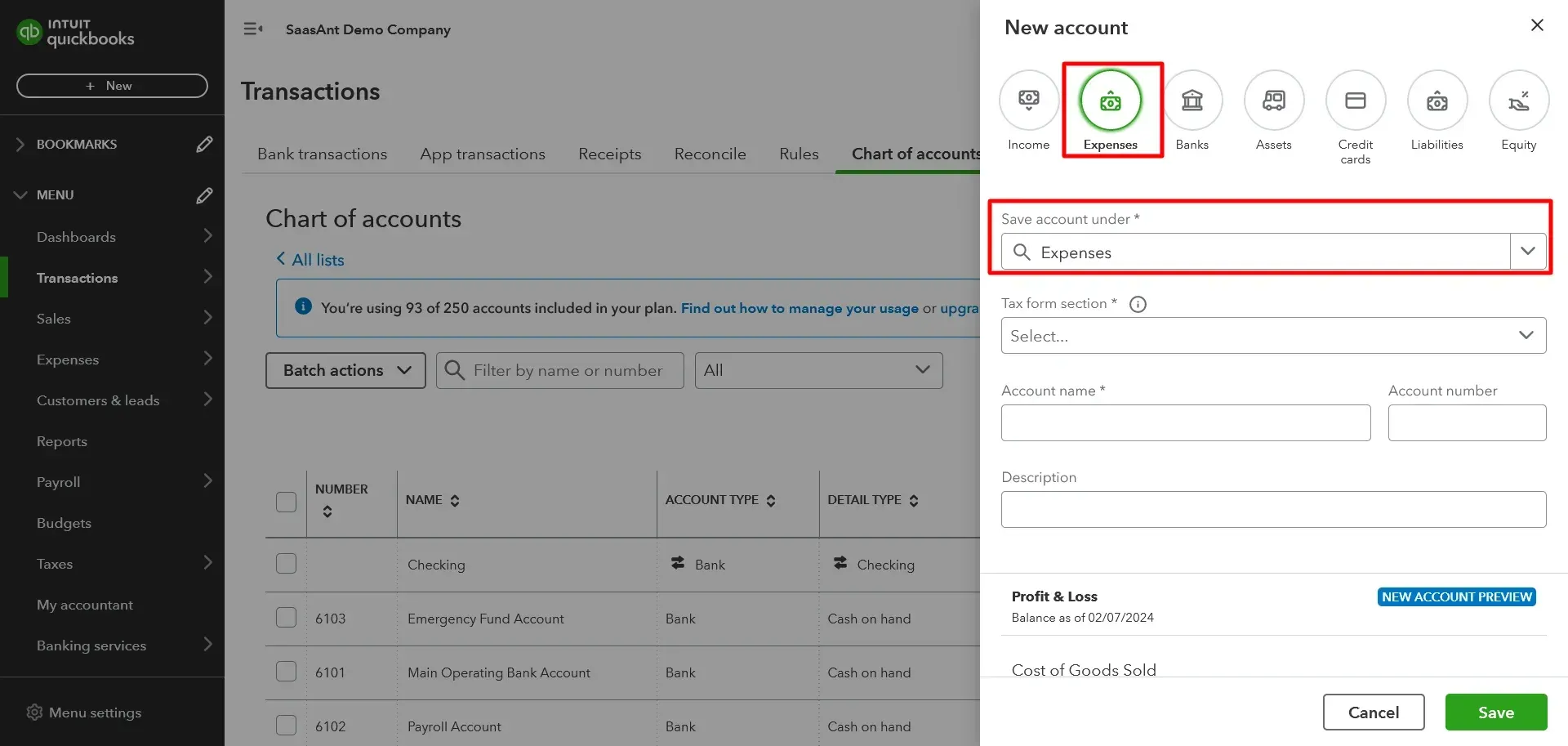Click the + New button

point(112,86)
